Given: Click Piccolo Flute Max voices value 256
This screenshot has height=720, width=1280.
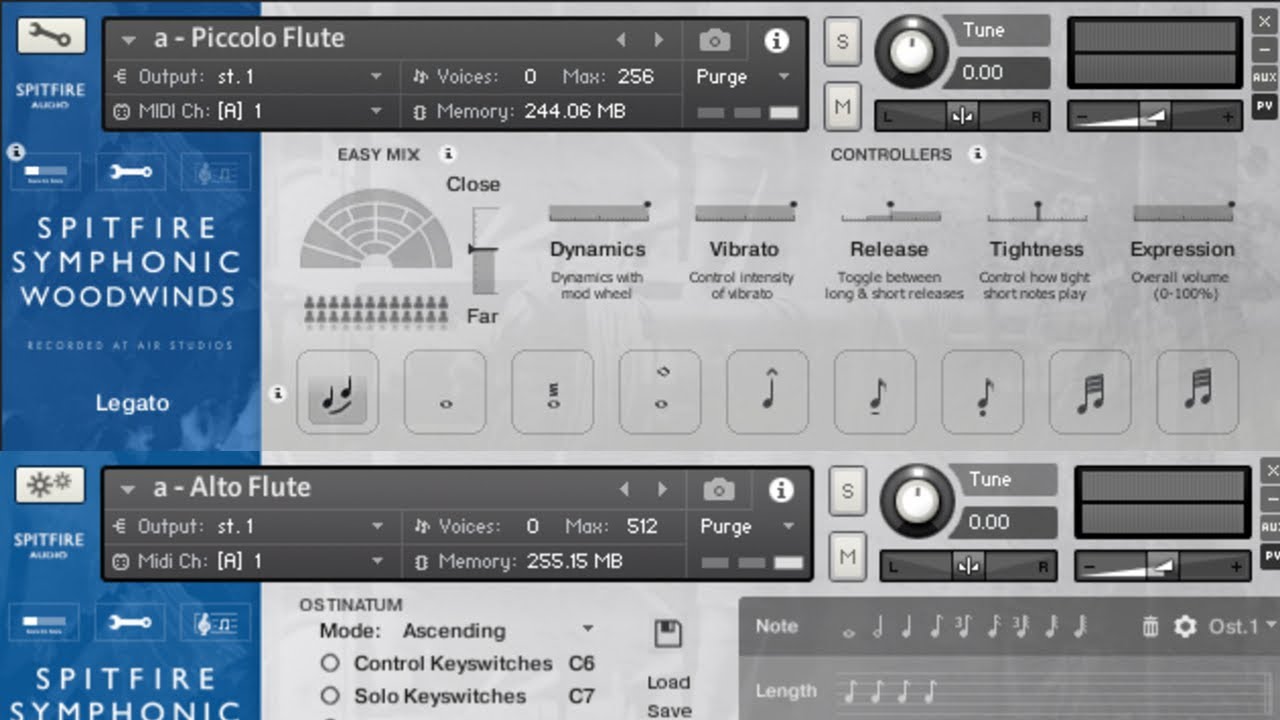Looking at the screenshot, I should coord(635,76).
